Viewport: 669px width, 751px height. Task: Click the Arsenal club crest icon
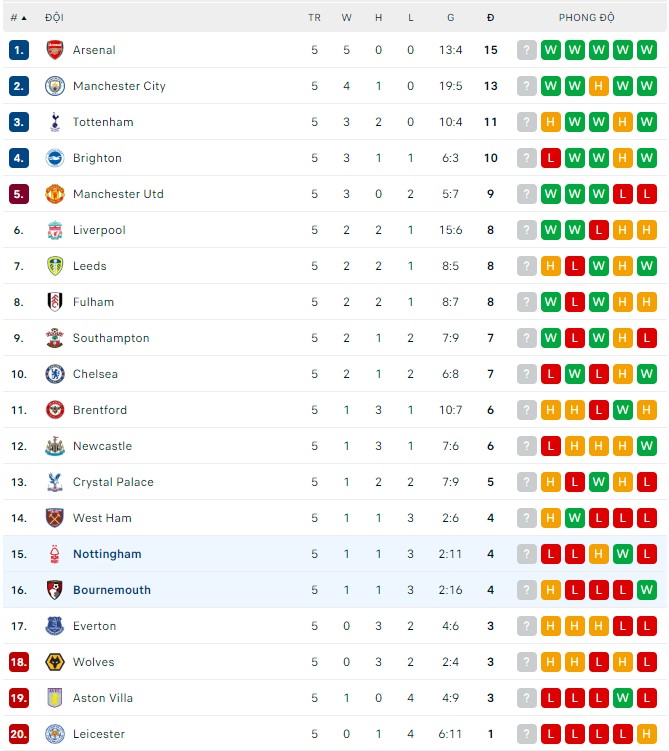pyautogui.click(x=55, y=50)
